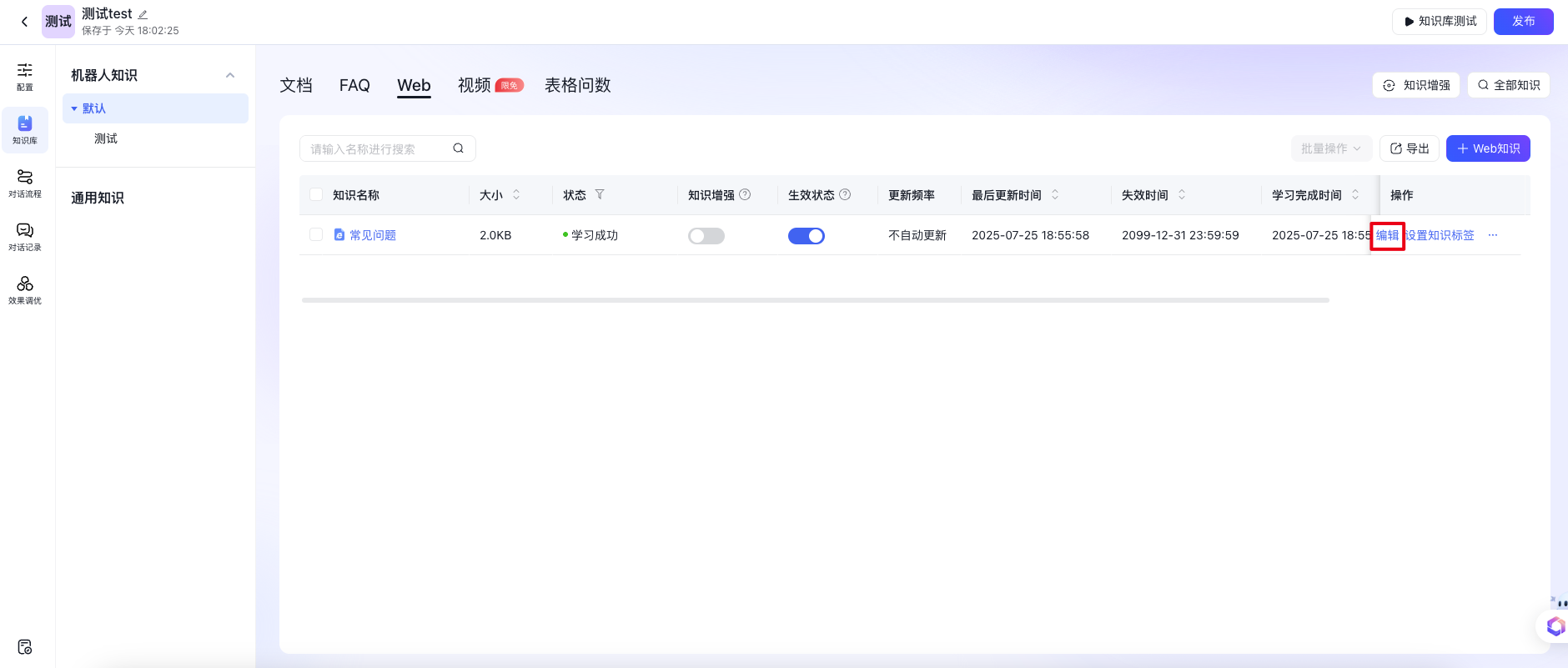Select the 通用知识 heading
Viewport: 1568px width, 668px height.
tap(98, 198)
